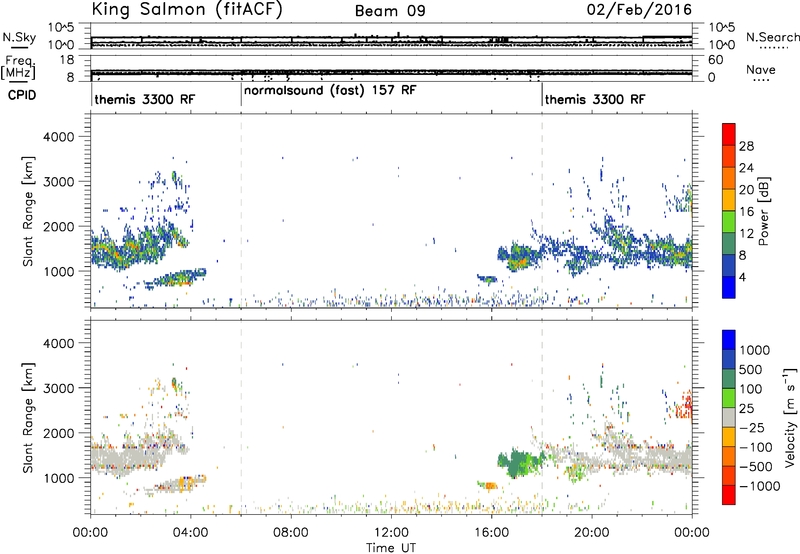This screenshot has width=800, height=554.
Task: Select the "Time UT" axis title
Action: (x=391, y=548)
